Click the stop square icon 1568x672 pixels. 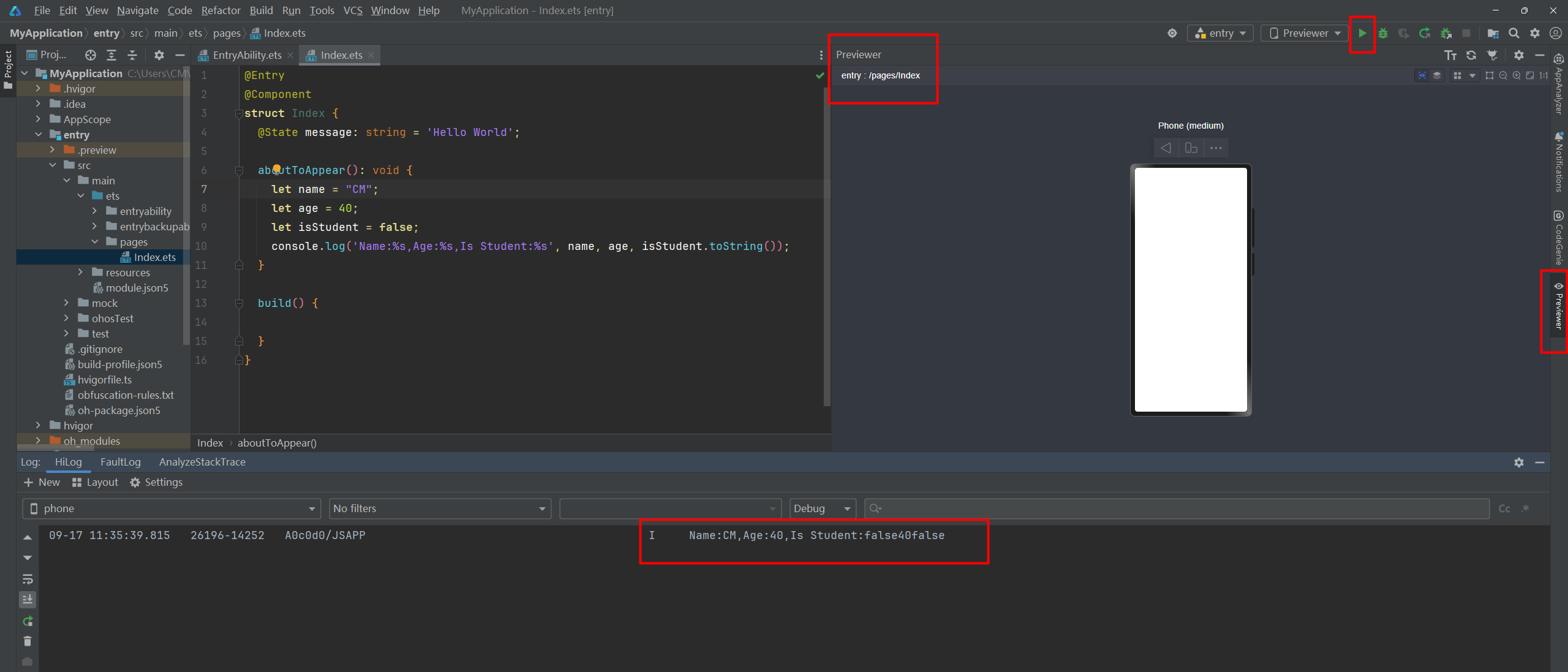tap(1466, 34)
